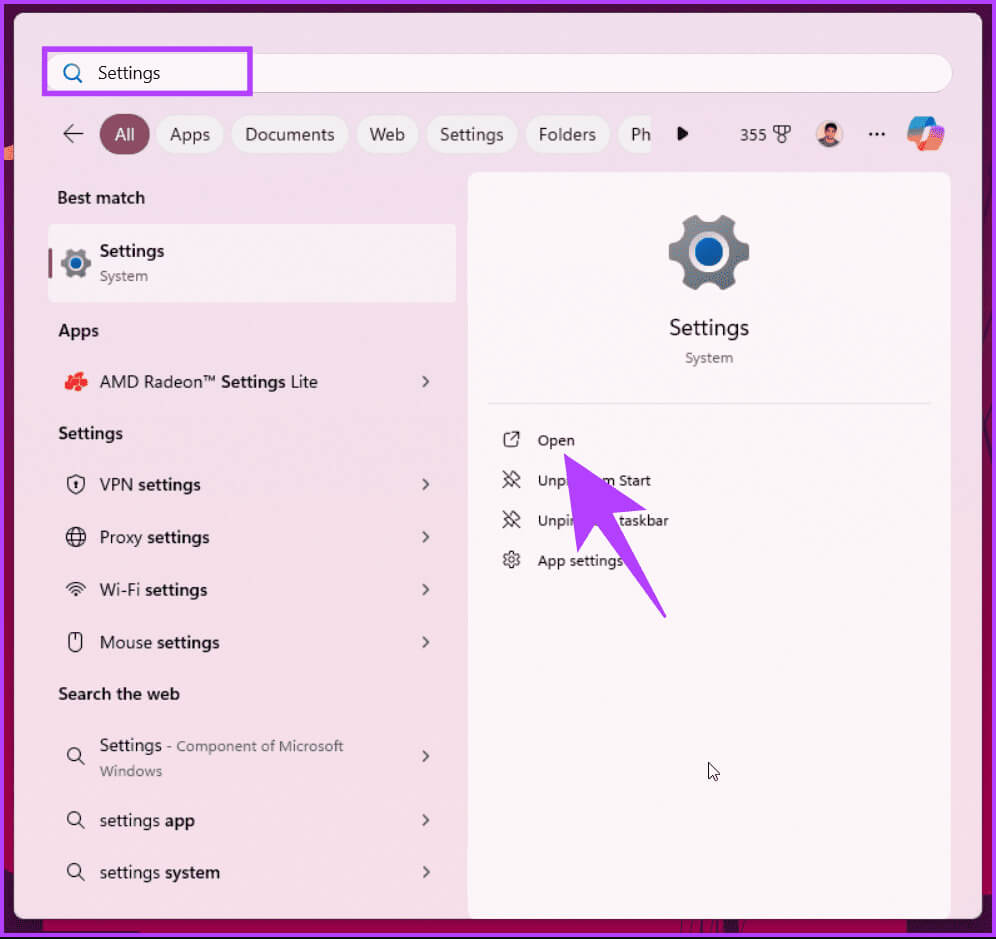Viewport: 996px width, 939px height.
Task: Expand the VPN settings chevron
Action: 426,485
